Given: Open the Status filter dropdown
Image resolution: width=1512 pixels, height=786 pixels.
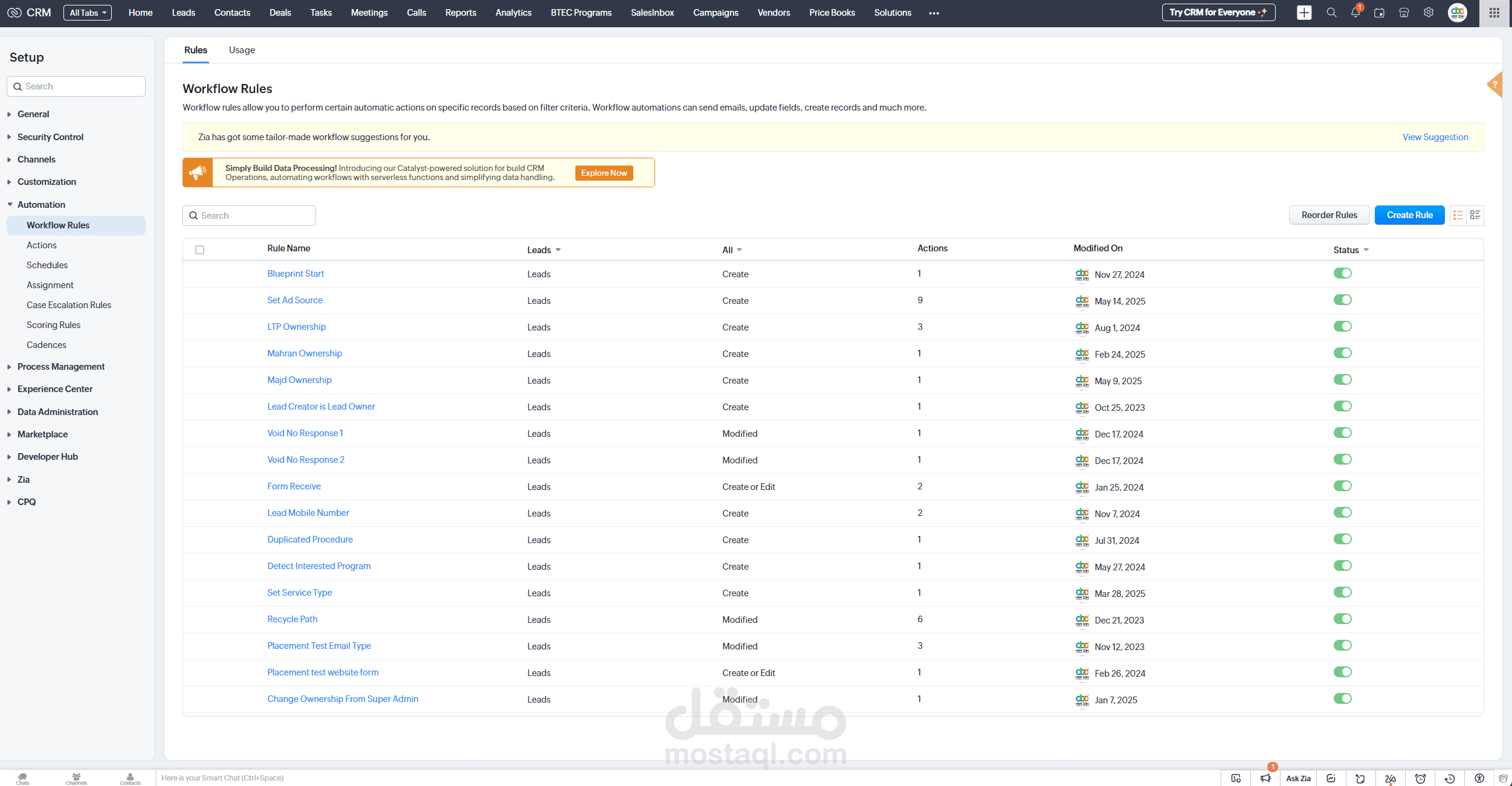Looking at the screenshot, I should [x=1351, y=250].
